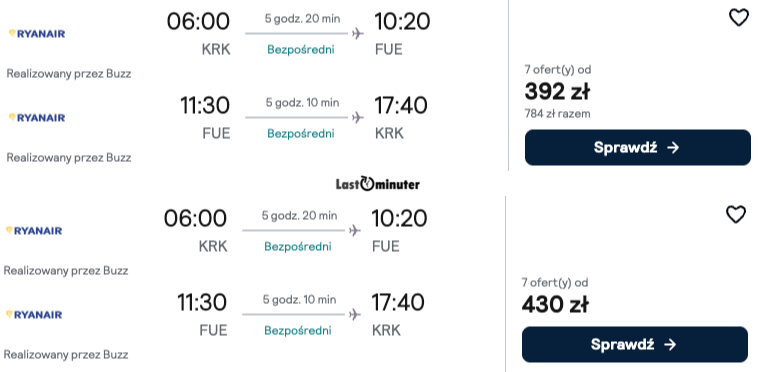
Task: Click airplane icon on first FUE-KRK route
Action: click(x=358, y=117)
